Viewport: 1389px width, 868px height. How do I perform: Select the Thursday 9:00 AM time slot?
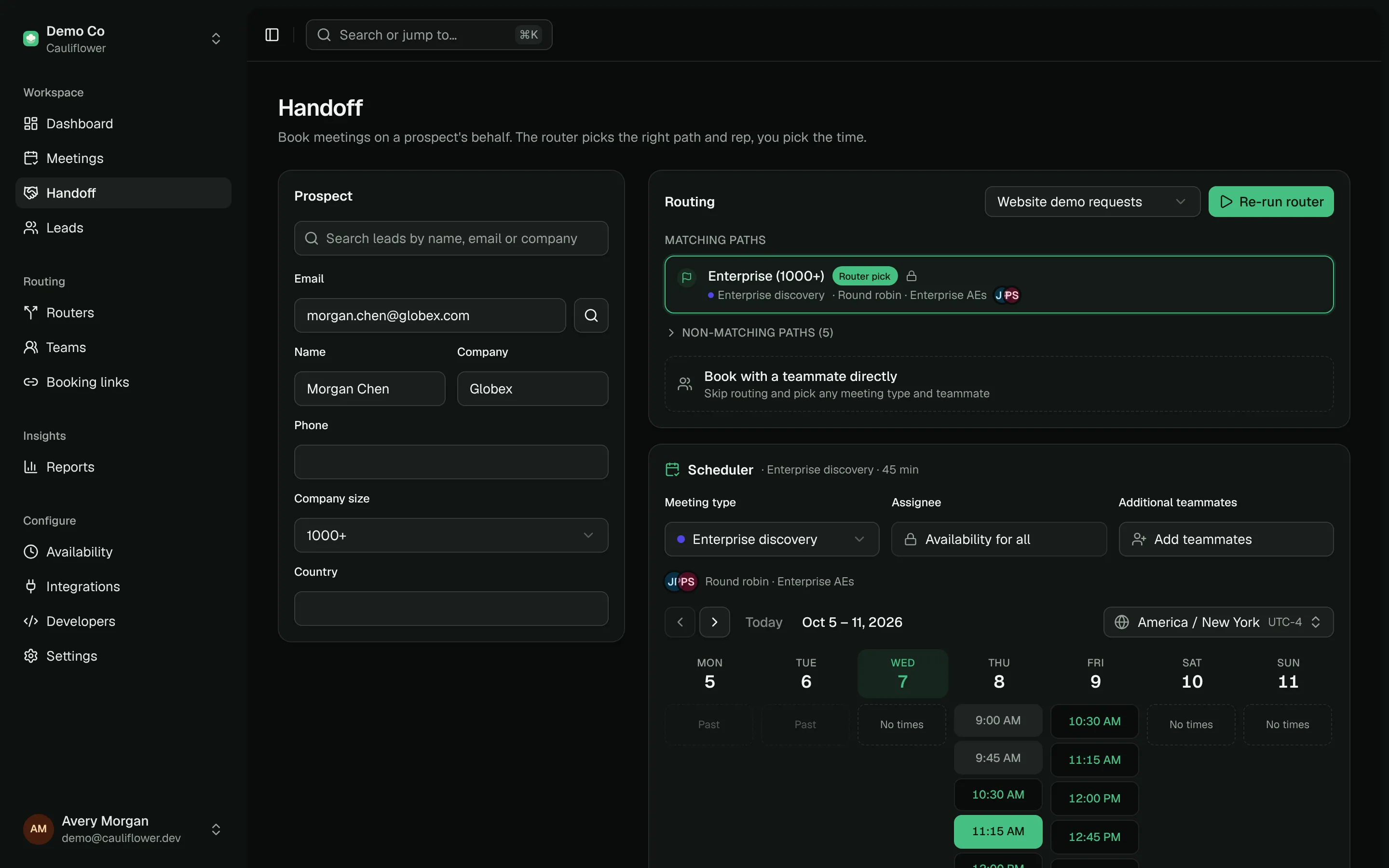[x=998, y=720]
